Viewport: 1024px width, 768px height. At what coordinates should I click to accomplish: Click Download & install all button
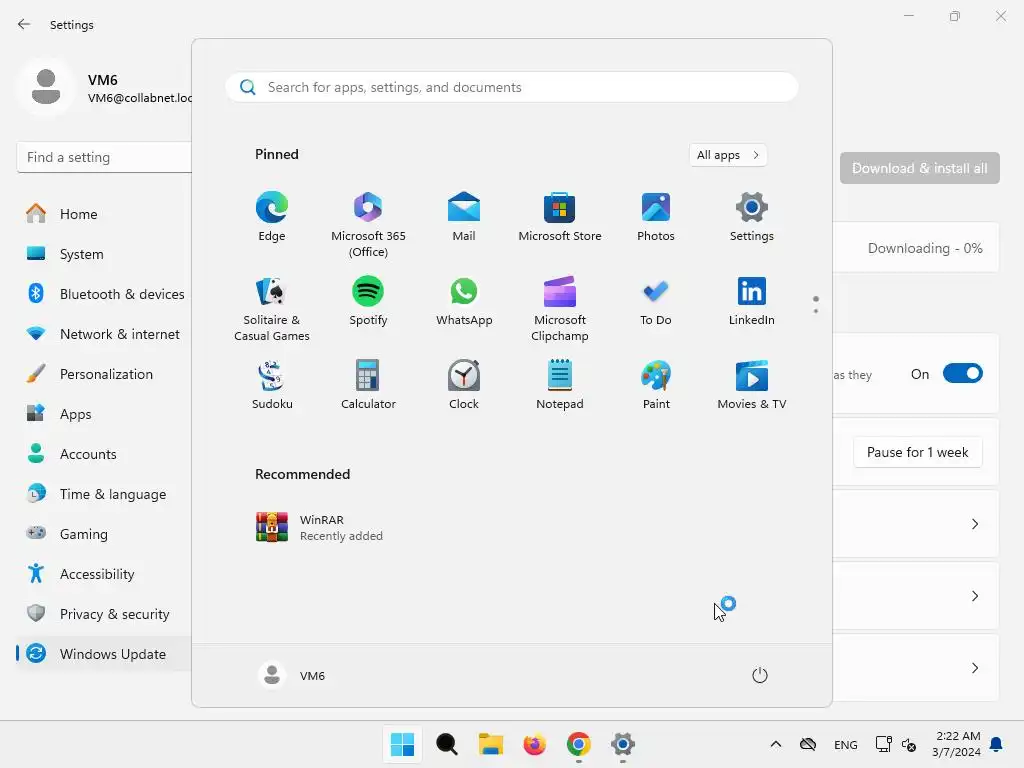pyautogui.click(x=920, y=168)
